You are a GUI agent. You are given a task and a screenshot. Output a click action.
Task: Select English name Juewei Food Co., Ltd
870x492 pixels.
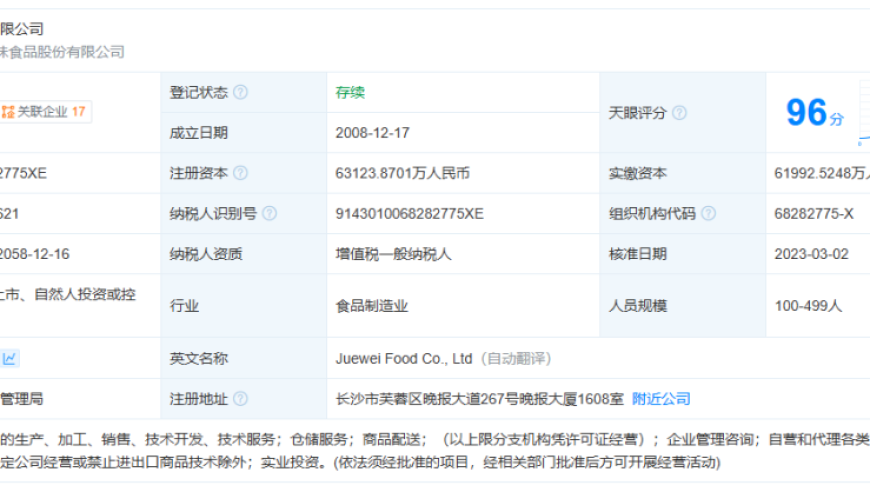click(x=403, y=359)
